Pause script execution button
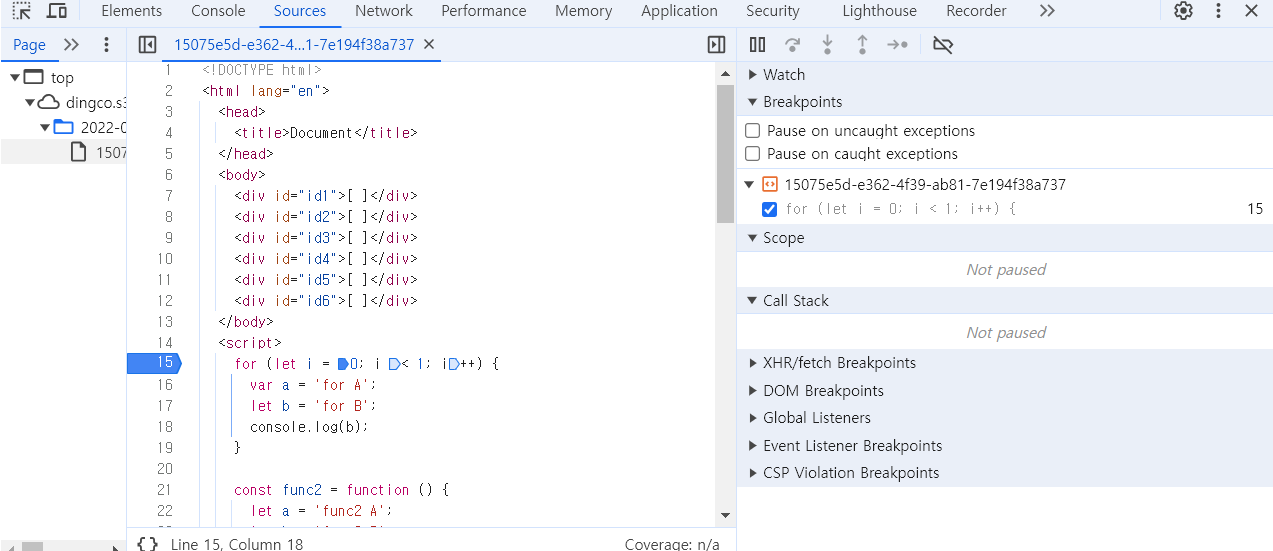This screenshot has height=551, width=1273. click(758, 45)
